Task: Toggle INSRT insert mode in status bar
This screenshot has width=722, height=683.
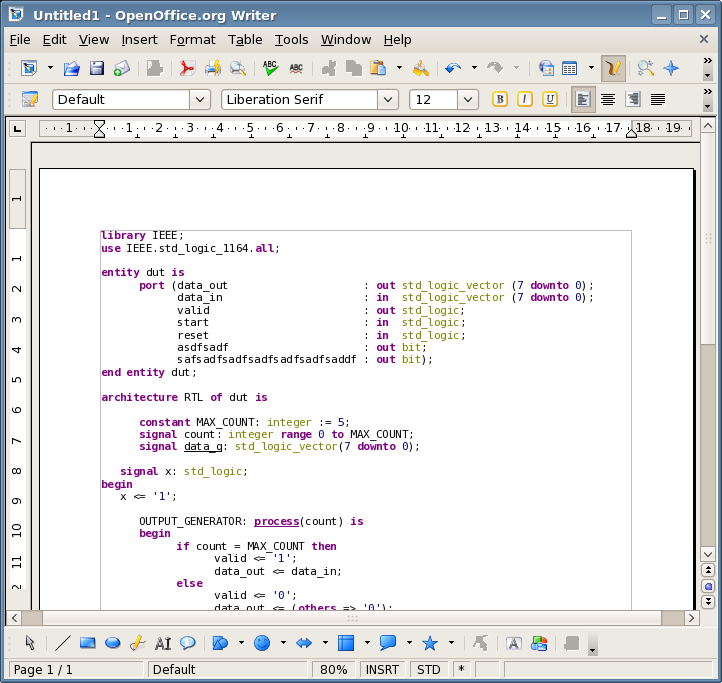Action: point(382,669)
